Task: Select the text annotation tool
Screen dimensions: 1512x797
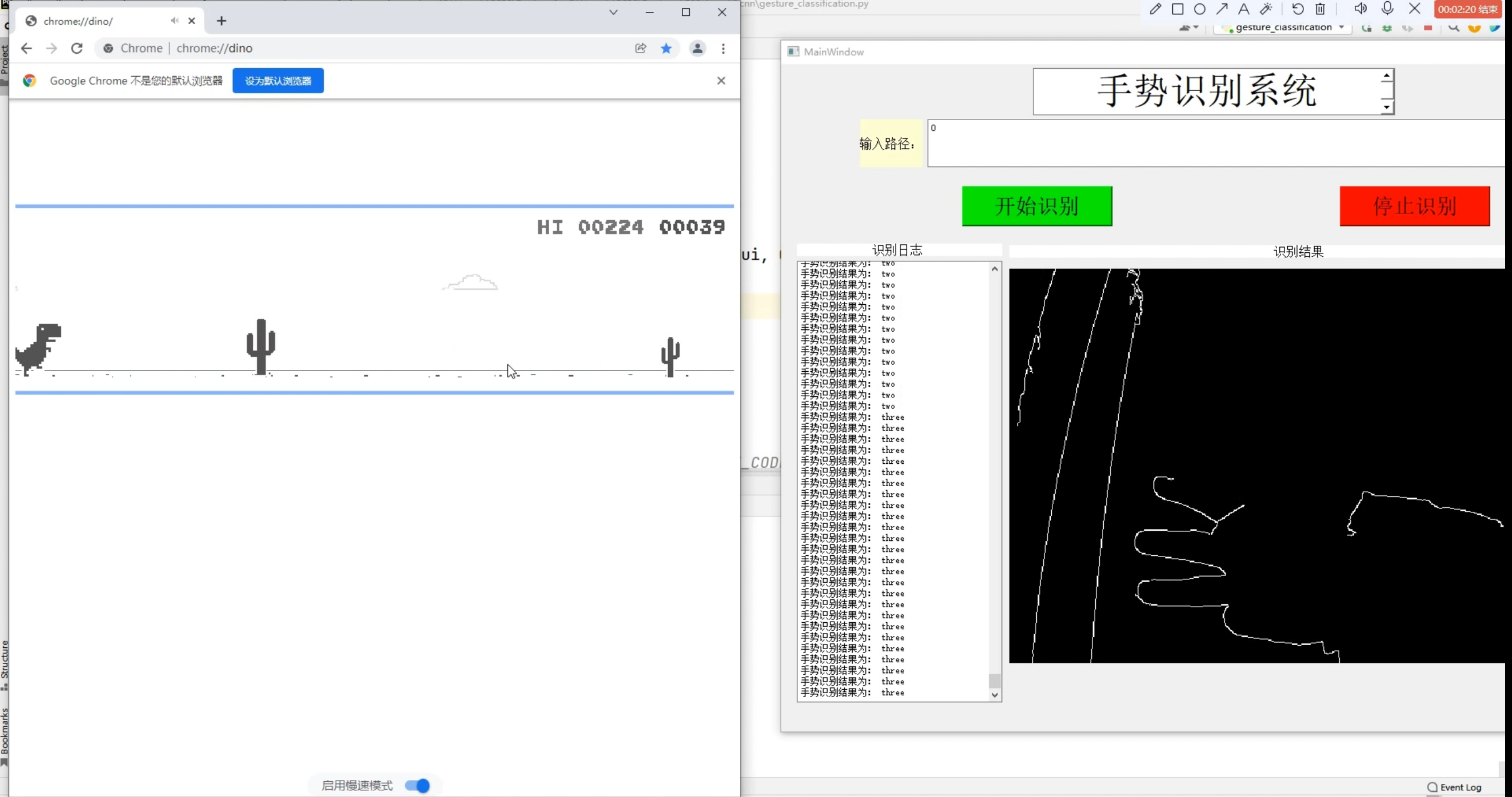Action: (1244, 9)
